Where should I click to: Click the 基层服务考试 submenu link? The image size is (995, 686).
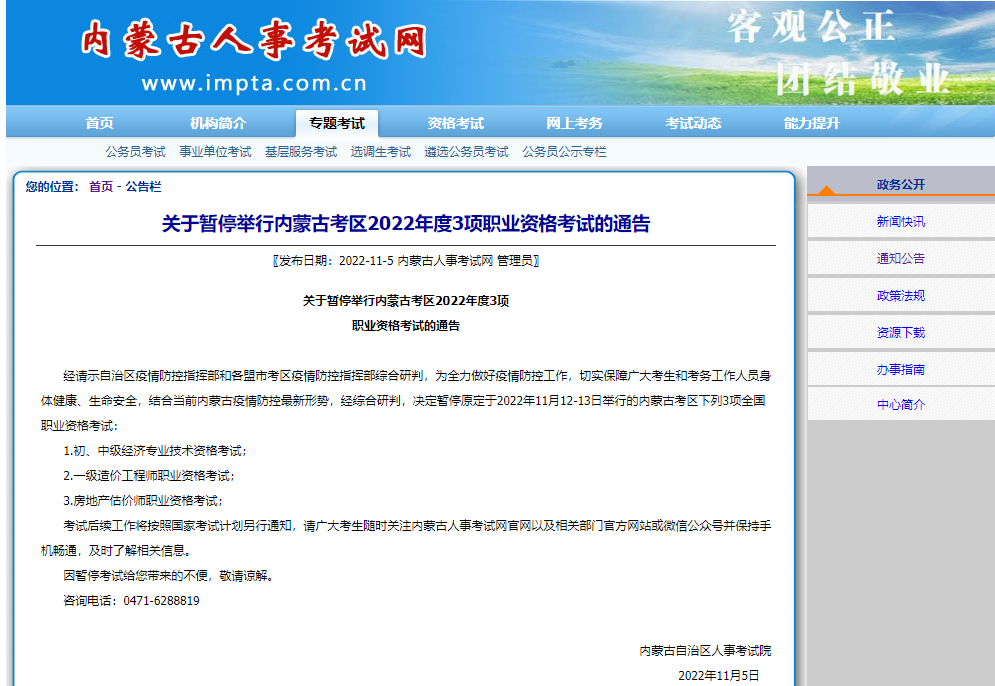[x=301, y=152]
